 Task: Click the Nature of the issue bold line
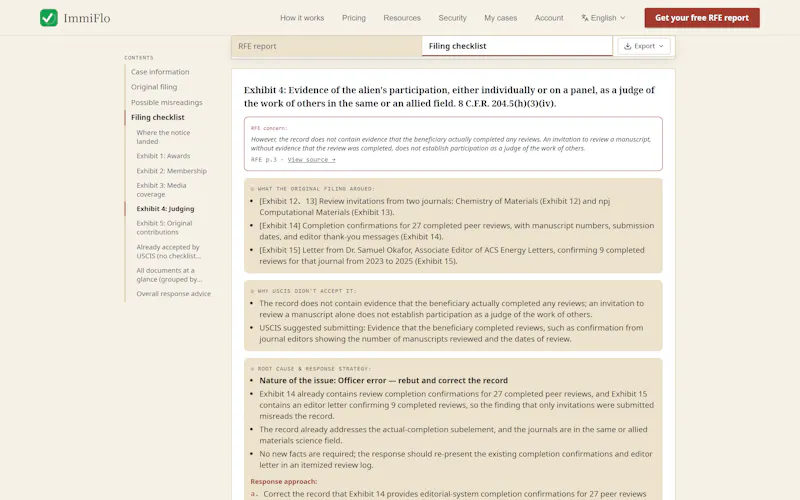pos(383,381)
